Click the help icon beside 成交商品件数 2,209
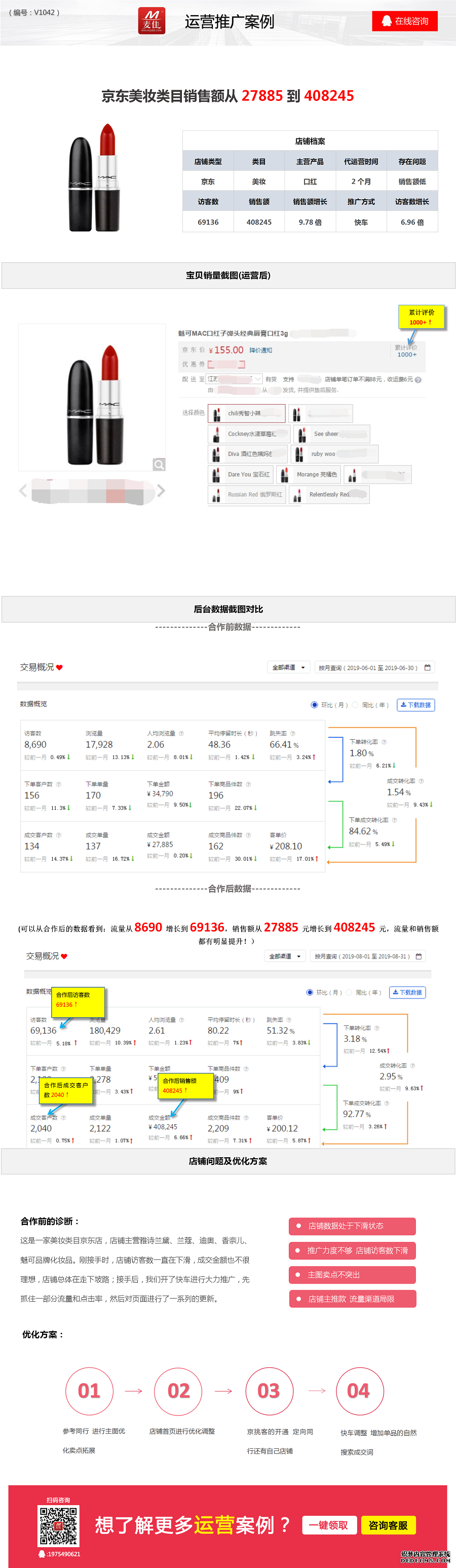Image resolution: width=456 pixels, height=1568 pixels. 246,1118
